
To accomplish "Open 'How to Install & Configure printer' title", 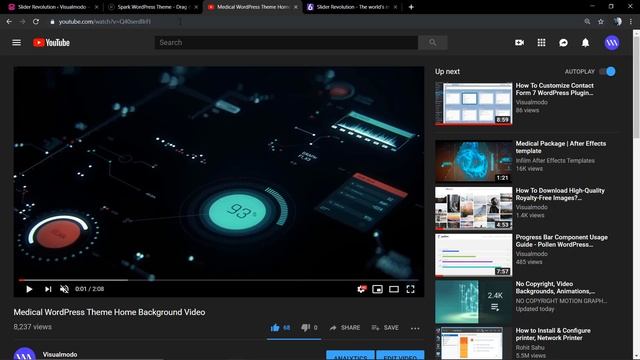I will pyautogui.click(x=553, y=334).
